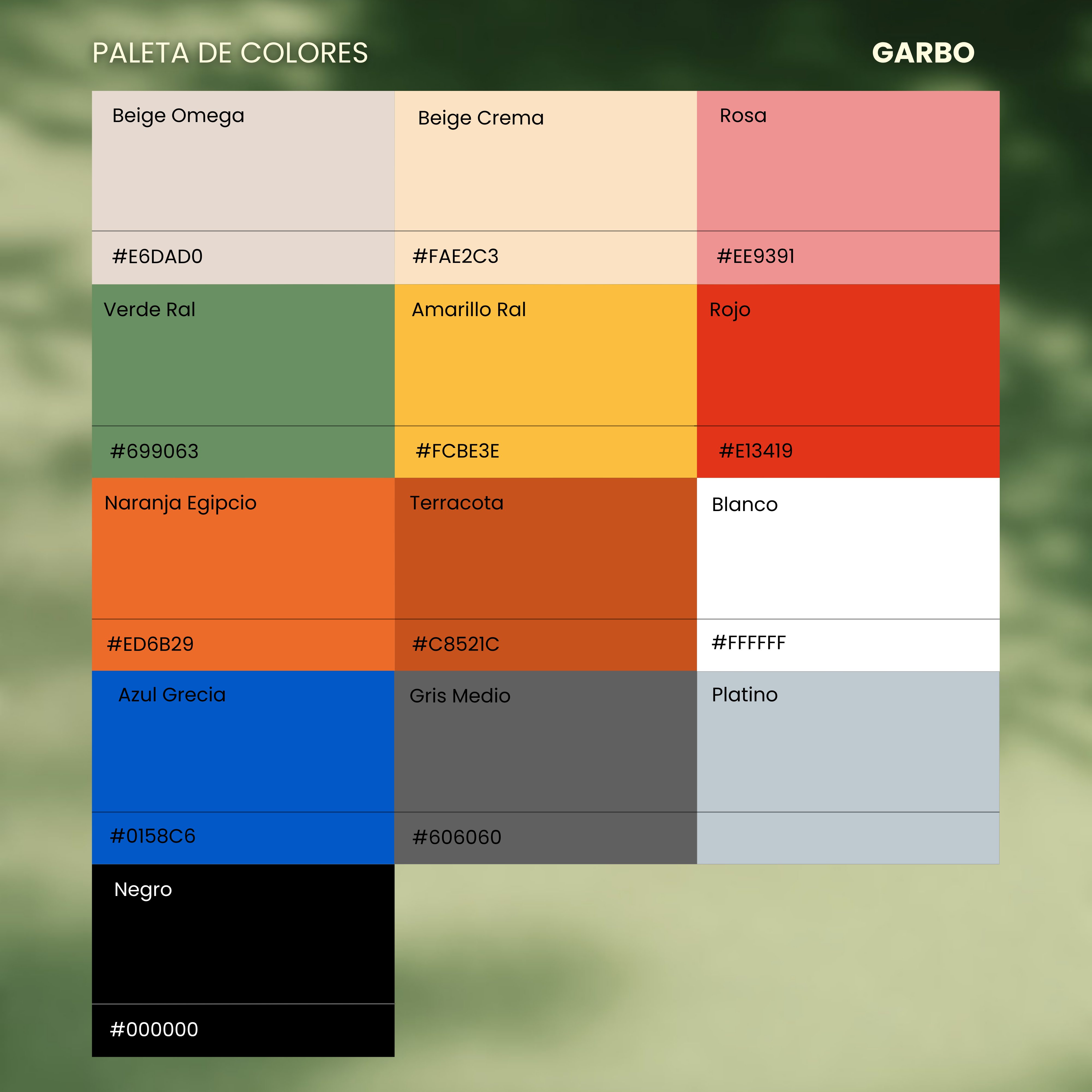Select the "Blanco" color name
This screenshot has width=1092, height=1092.
point(744,504)
